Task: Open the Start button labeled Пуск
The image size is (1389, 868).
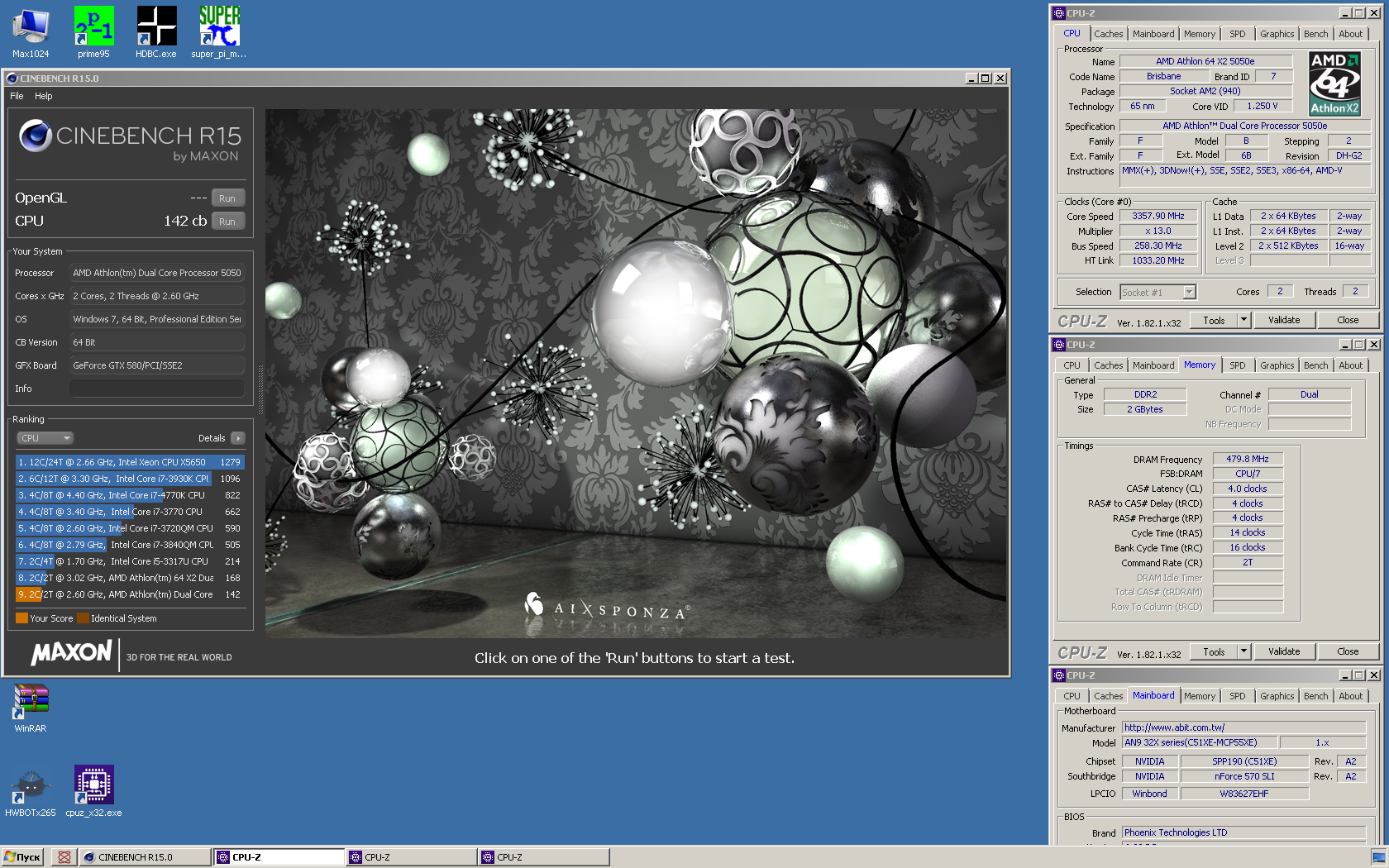Action: [x=22, y=857]
